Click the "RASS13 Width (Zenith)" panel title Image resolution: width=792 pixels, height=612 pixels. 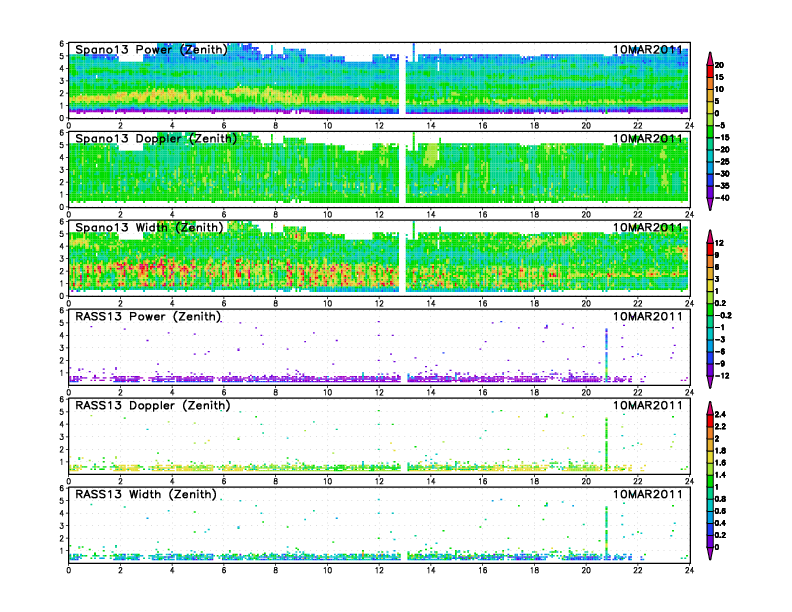pyautogui.click(x=146, y=495)
